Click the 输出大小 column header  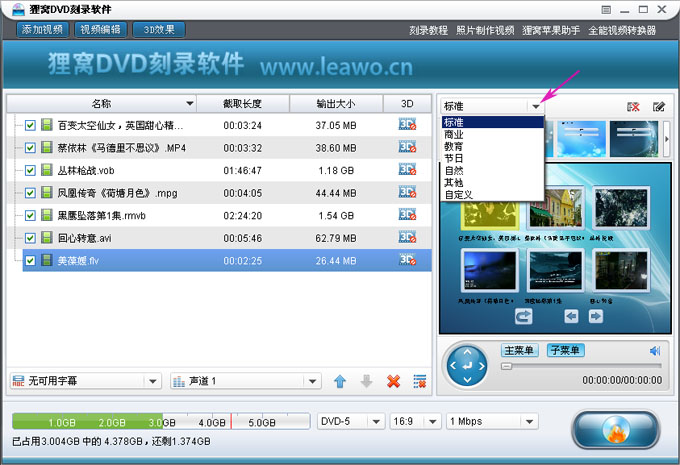coord(336,104)
